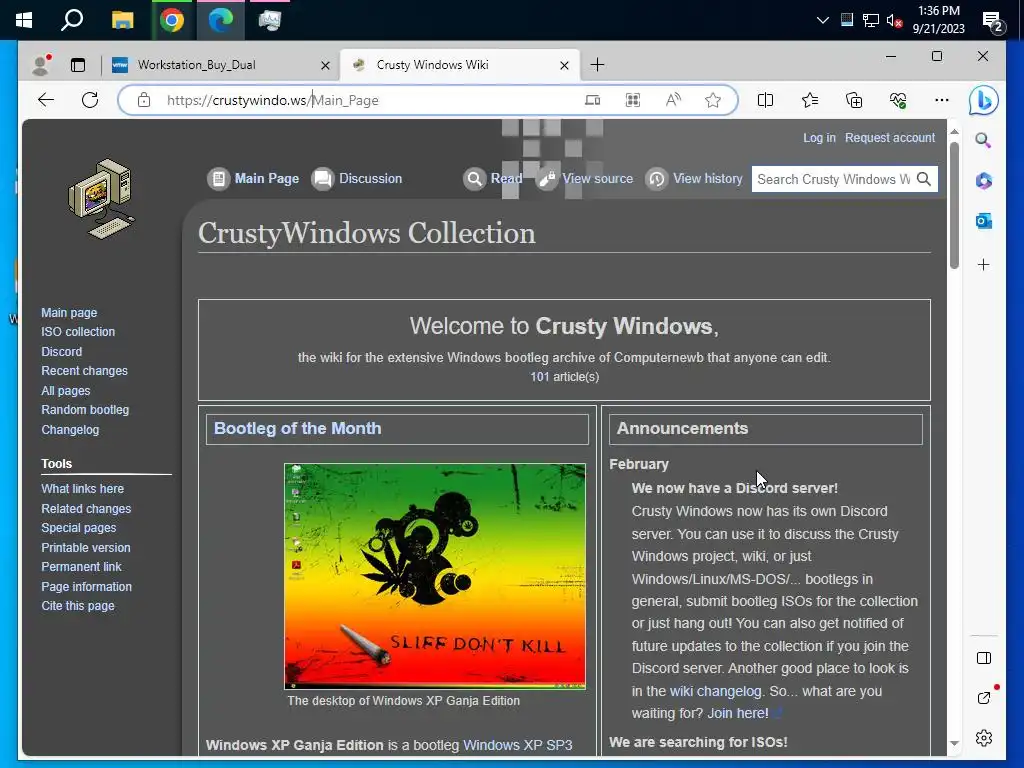Open Printable version link
1024x768 pixels.
click(x=86, y=547)
